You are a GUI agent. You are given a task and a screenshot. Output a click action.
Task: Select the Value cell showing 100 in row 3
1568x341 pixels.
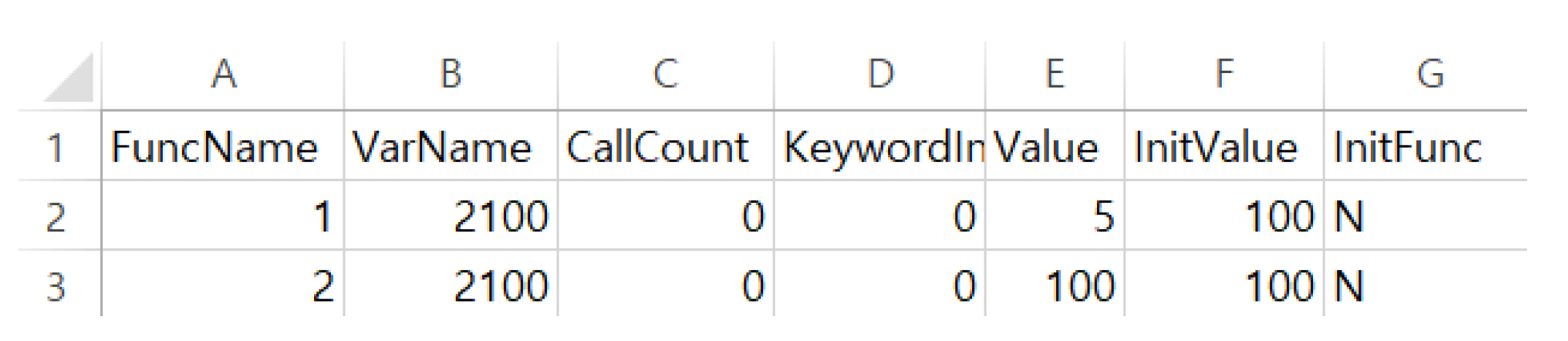(1055, 286)
